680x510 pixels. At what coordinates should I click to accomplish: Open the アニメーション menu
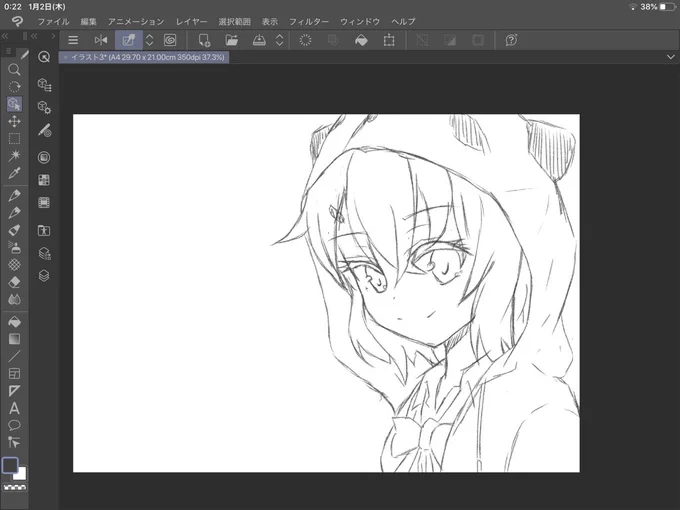coord(136,22)
